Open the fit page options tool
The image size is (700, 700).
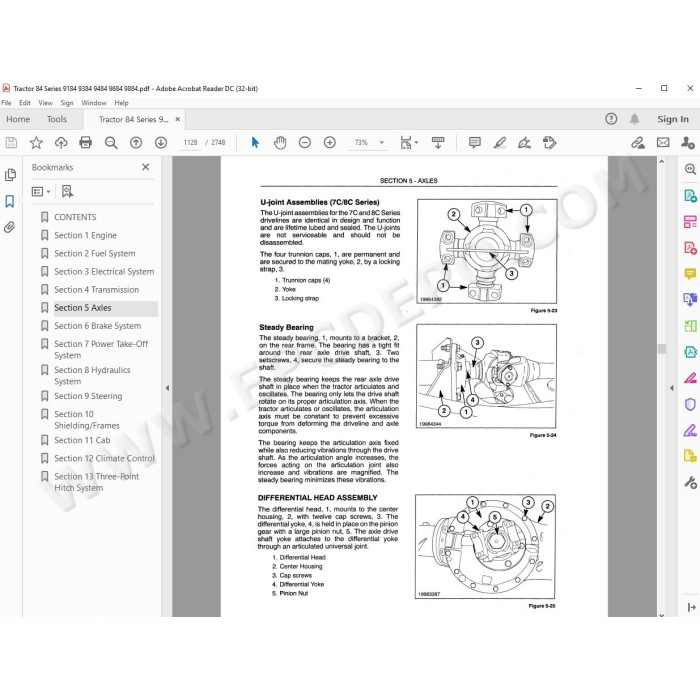click(x=408, y=143)
